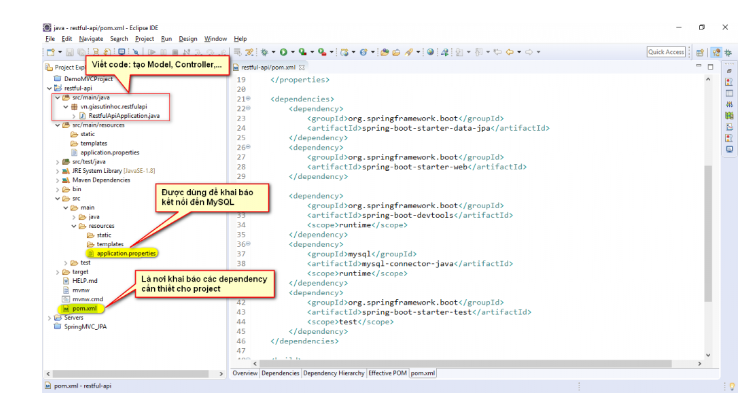This screenshot has height=398, width=753.
Task: Expand the Maven Dependencies node
Action: point(58,180)
